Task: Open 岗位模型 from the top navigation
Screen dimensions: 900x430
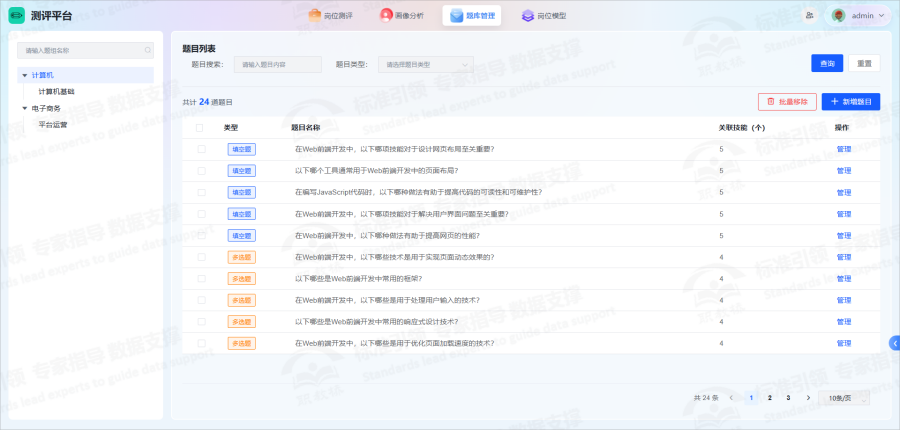Action: [544, 16]
